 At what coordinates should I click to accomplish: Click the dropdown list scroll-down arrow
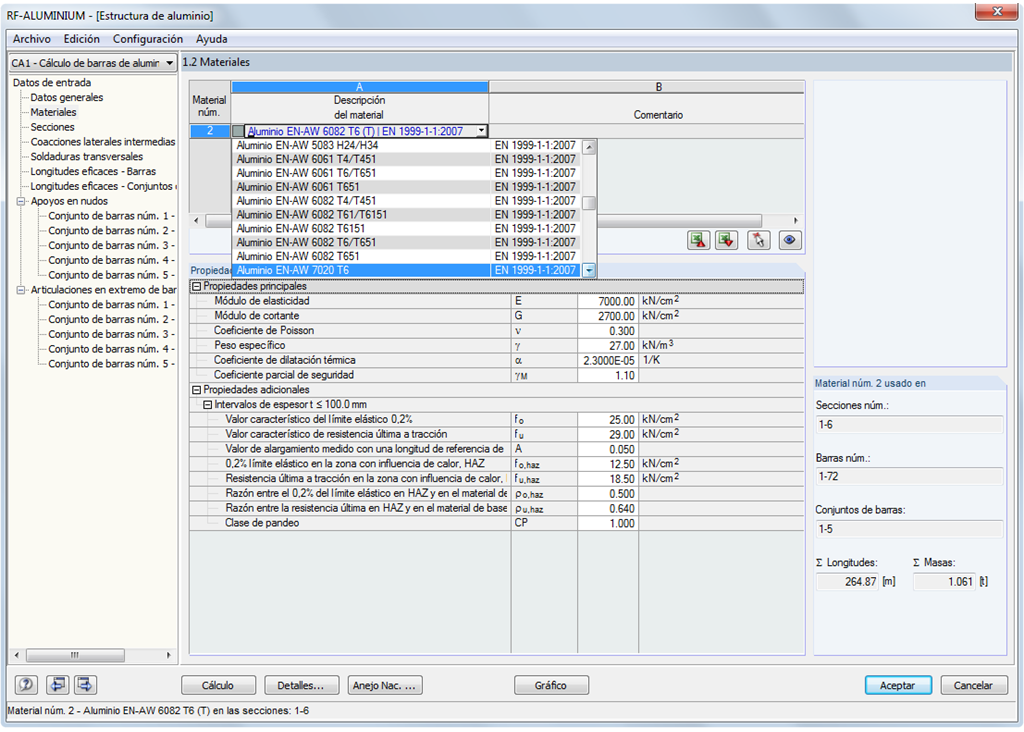589,270
